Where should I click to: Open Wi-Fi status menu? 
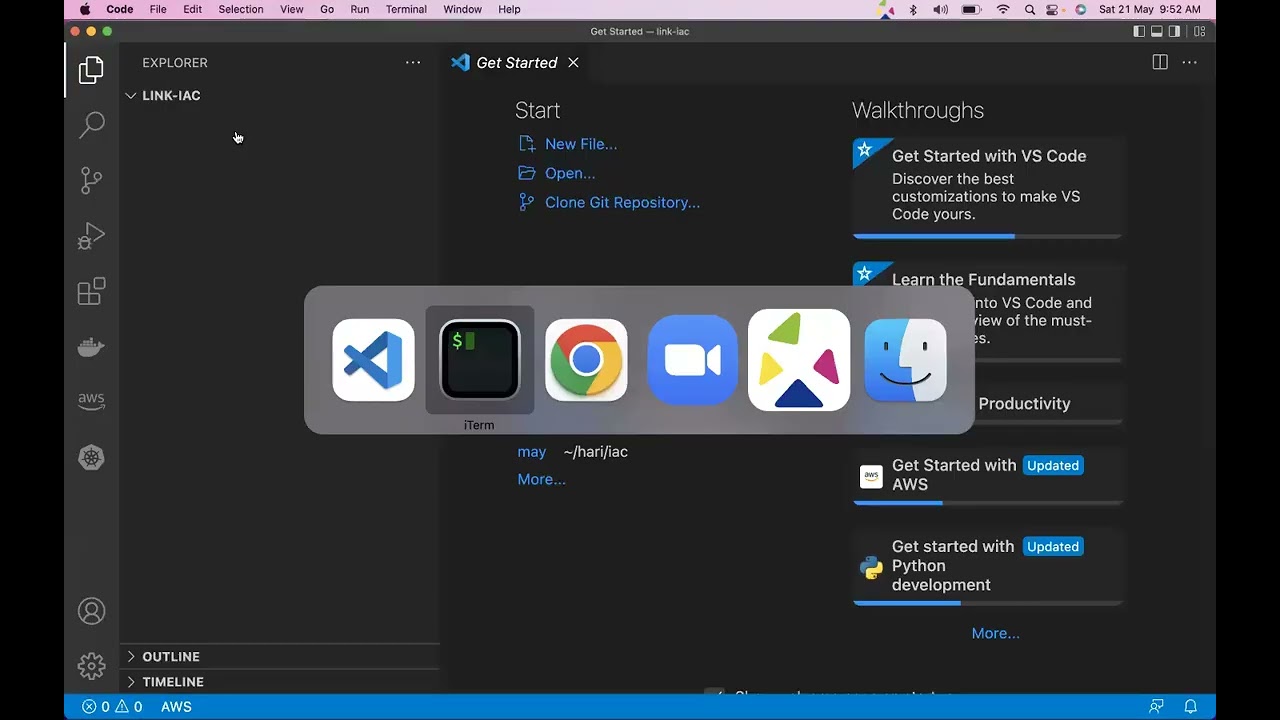(x=1003, y=9)
